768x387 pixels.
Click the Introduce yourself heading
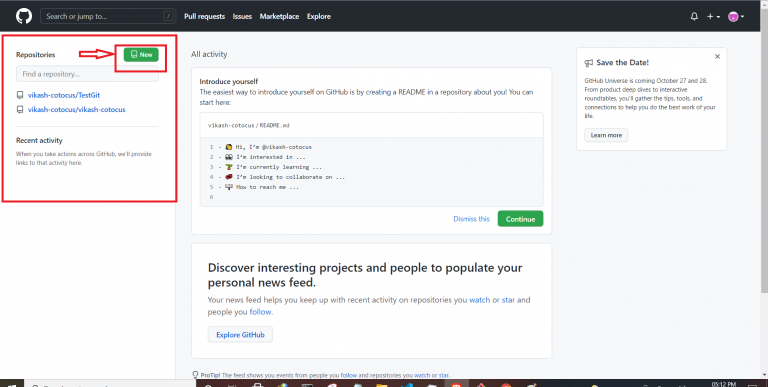(229, 81)
